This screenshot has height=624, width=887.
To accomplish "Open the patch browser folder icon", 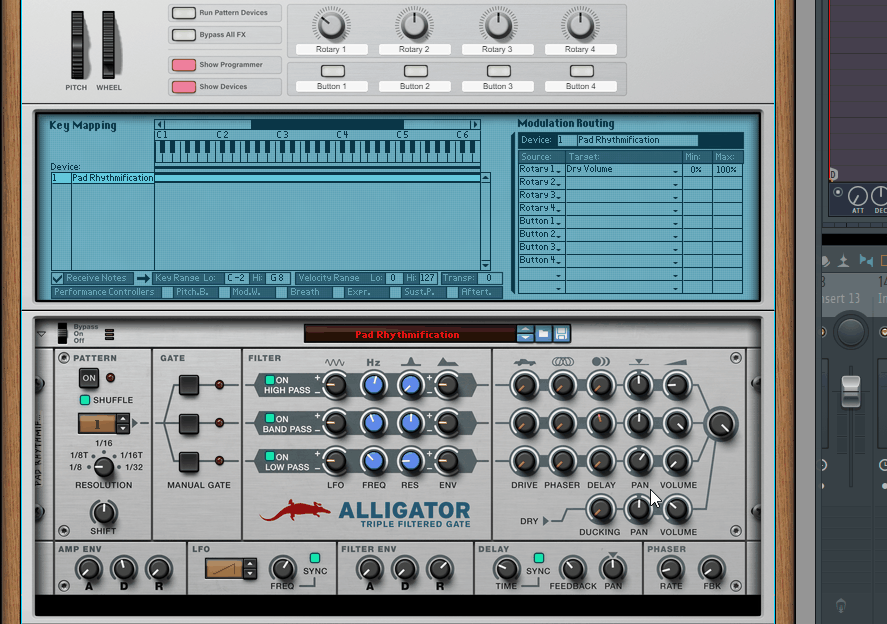I will [x=543, y=334].
